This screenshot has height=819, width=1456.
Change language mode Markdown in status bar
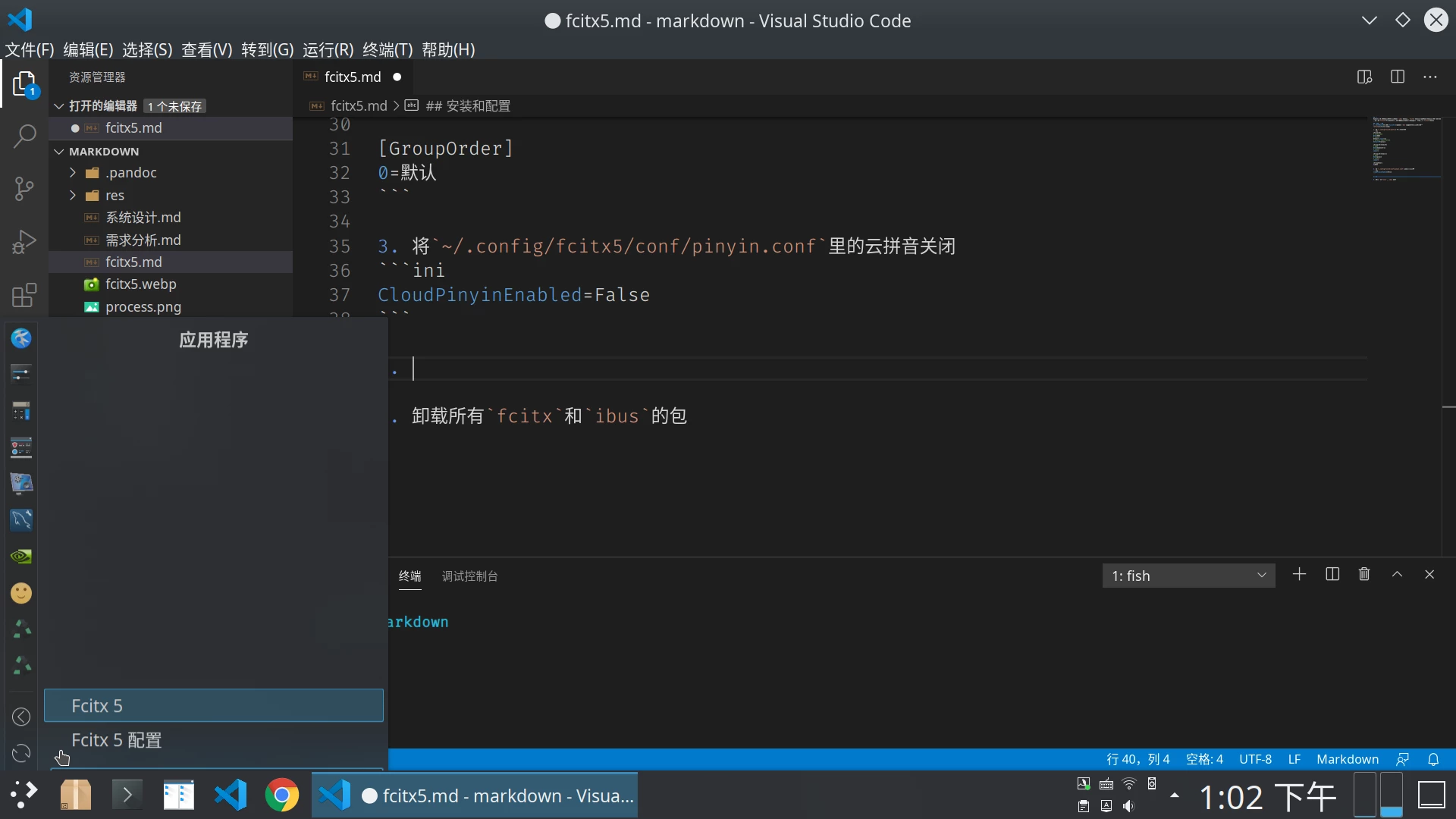pyautogui.click(x=1348, y=759)
